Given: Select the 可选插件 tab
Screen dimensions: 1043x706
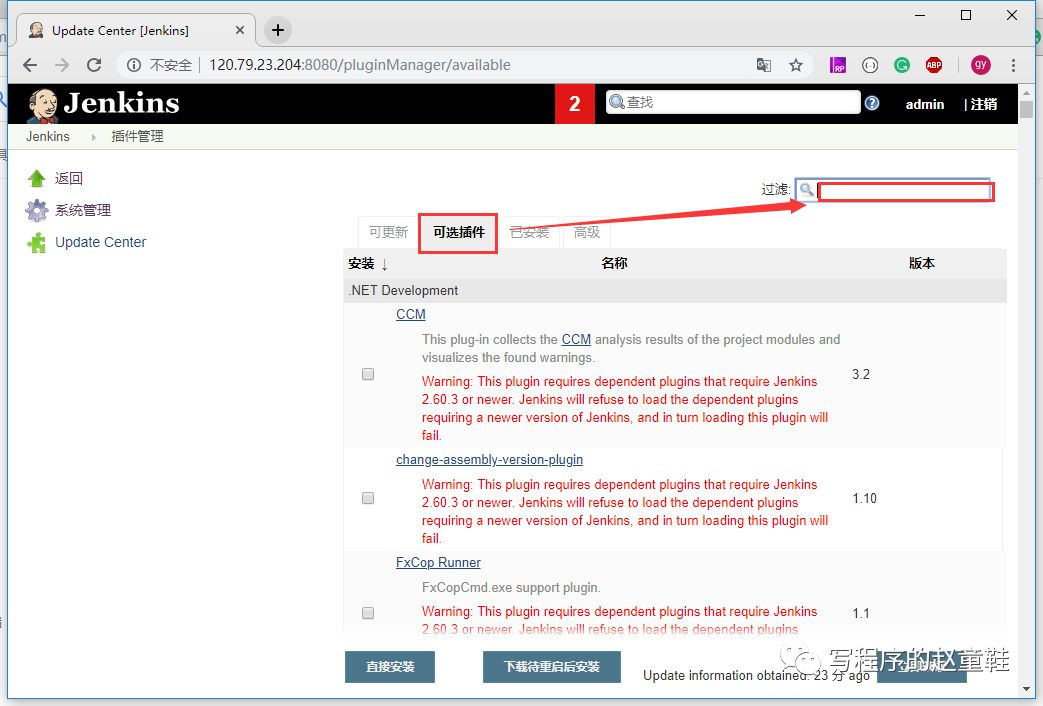Looking at the screenshot, I should coord(458,232).
